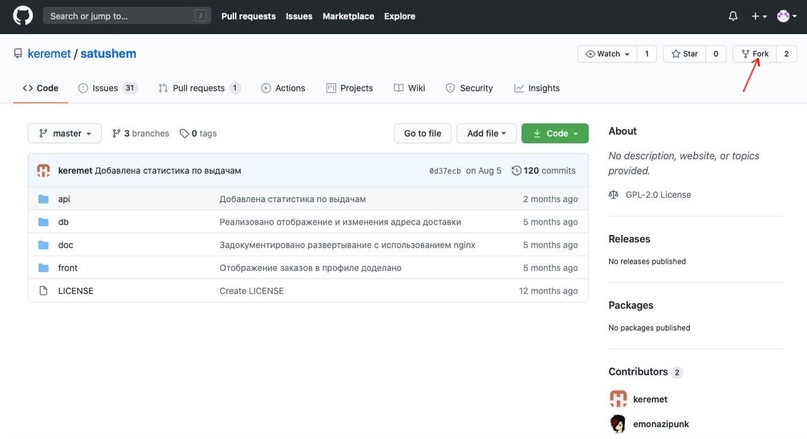The width and height of the screenshot is (807, 439).
Task: Open the db row commit message
Action: (340, 222)
